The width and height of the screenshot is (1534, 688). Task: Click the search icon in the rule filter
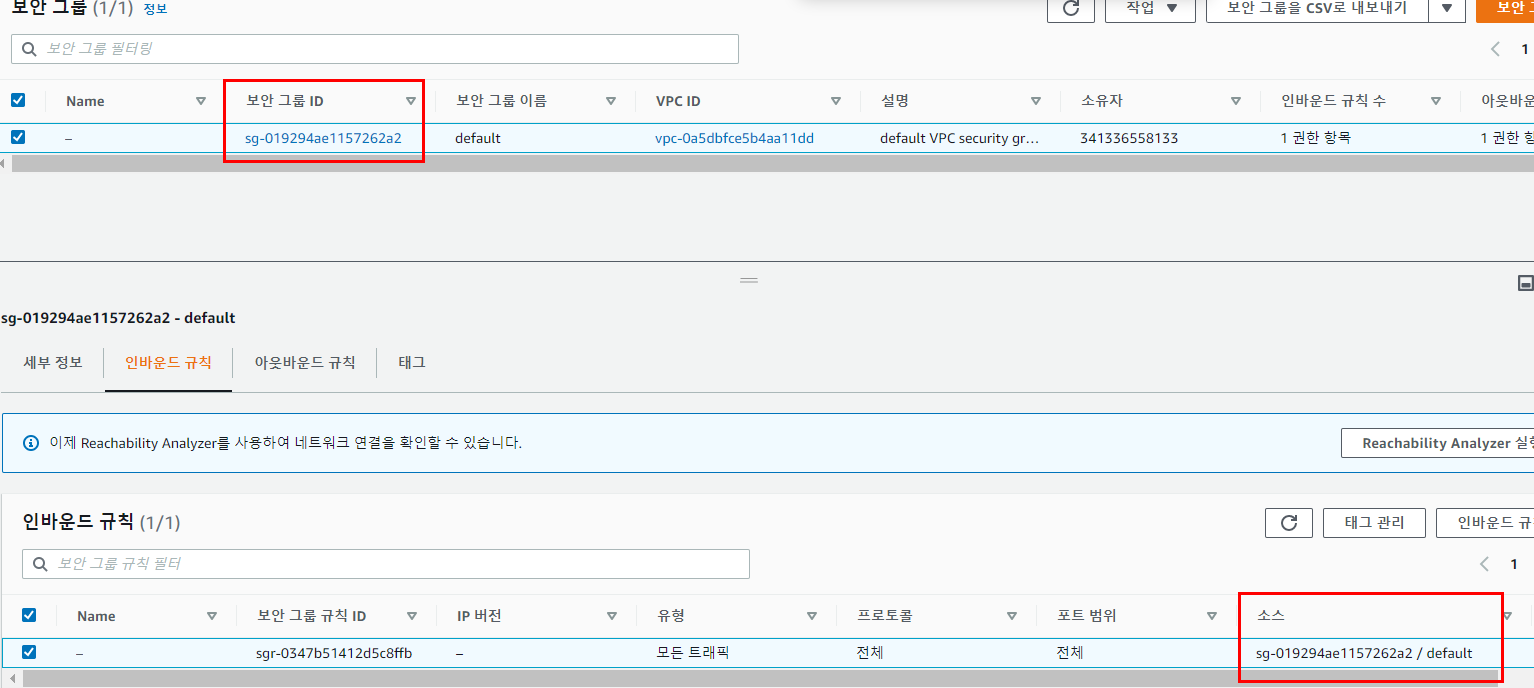[x=40, y=564]
